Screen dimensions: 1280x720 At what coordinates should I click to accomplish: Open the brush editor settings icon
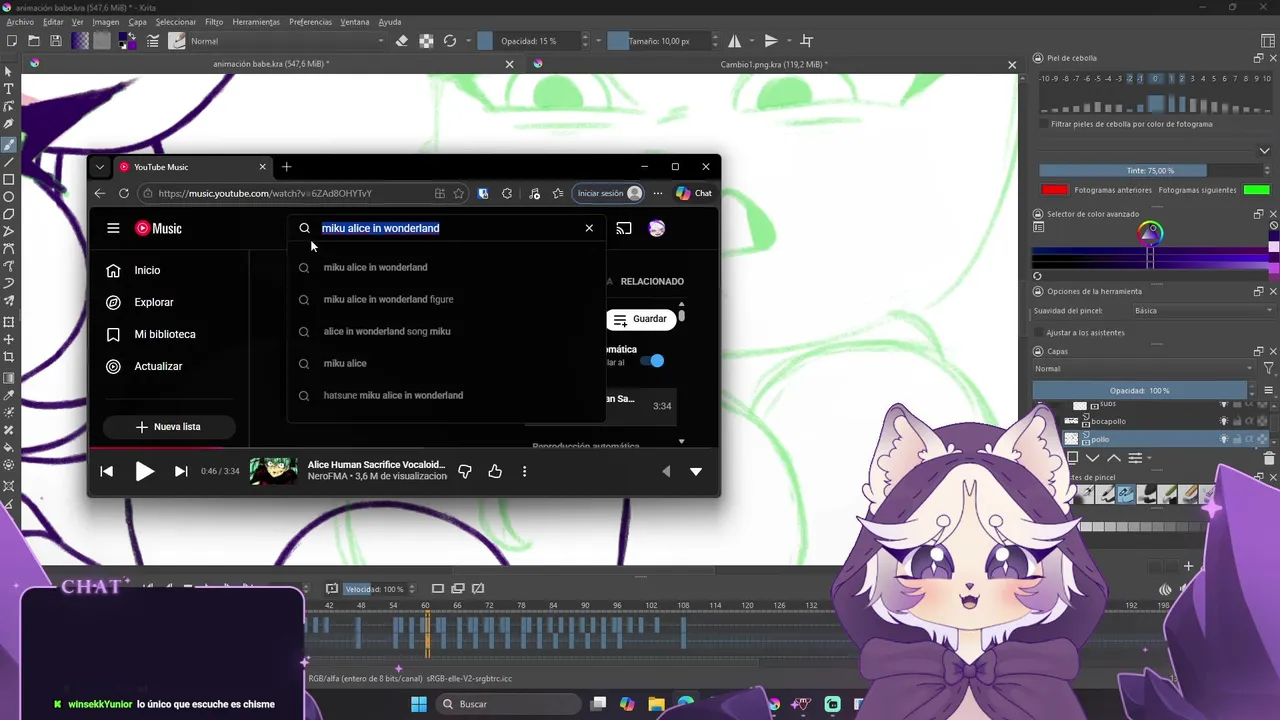click(153, 41)
